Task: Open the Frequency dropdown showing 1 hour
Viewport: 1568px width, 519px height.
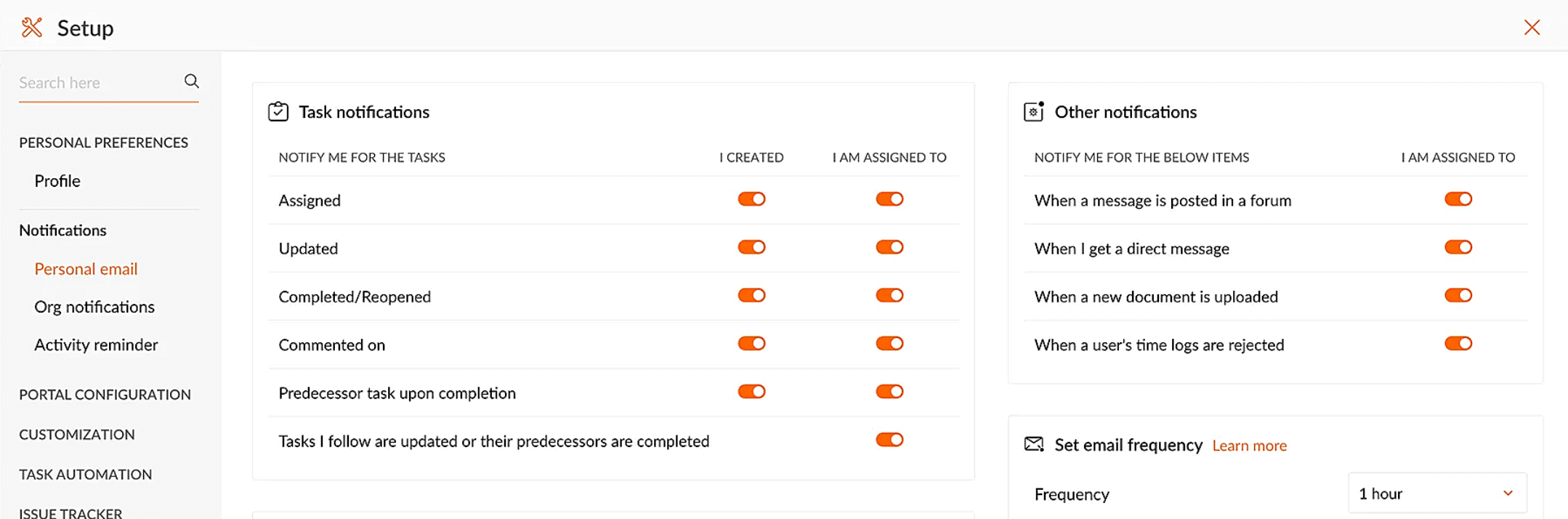Action: (1436, 494)
